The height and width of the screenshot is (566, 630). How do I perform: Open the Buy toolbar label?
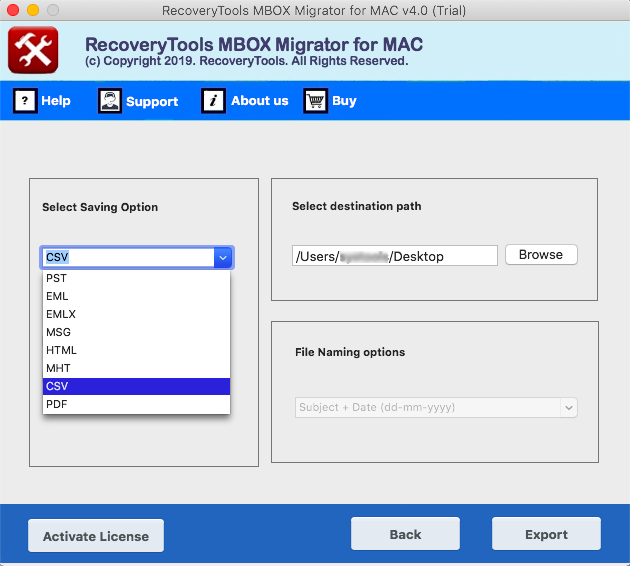[x=344, y=100]
